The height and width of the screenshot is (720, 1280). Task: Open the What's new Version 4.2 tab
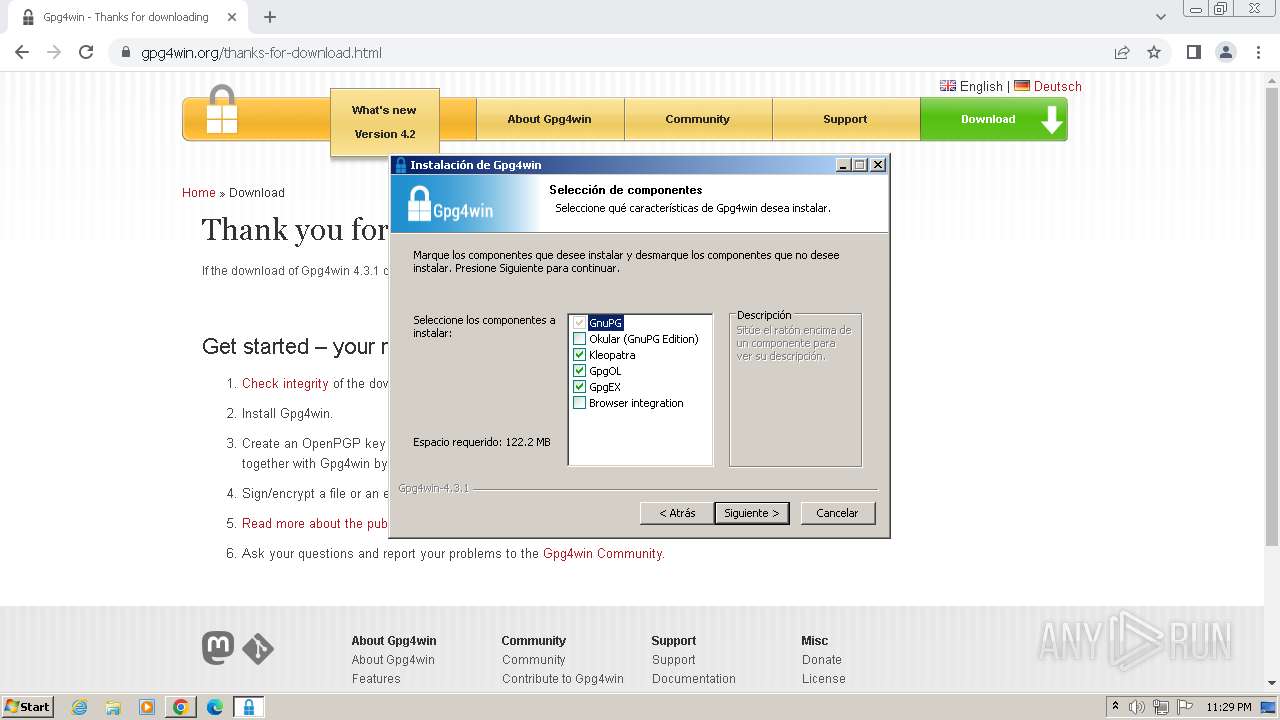point(384,122)
